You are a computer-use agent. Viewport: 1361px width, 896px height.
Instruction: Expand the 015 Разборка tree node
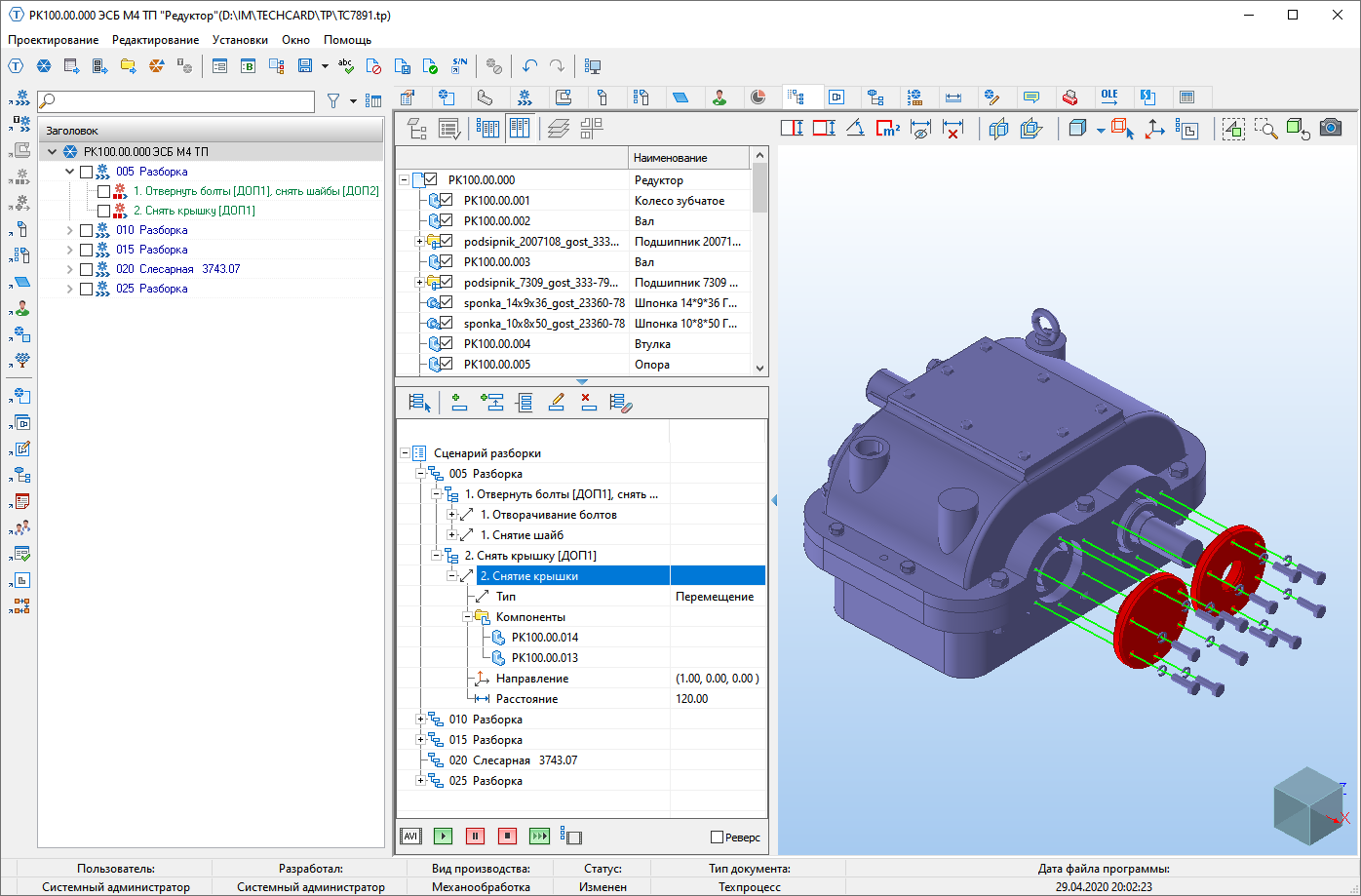click(x=69, y=250)
